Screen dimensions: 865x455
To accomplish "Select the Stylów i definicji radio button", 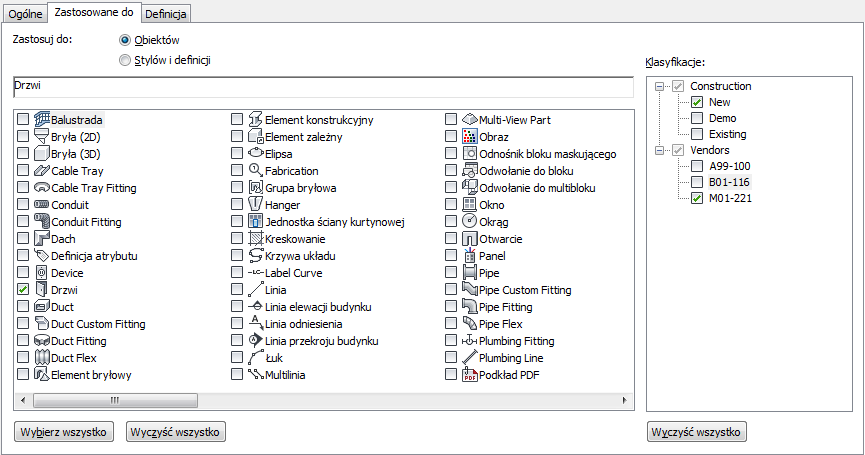I will 125,60.
